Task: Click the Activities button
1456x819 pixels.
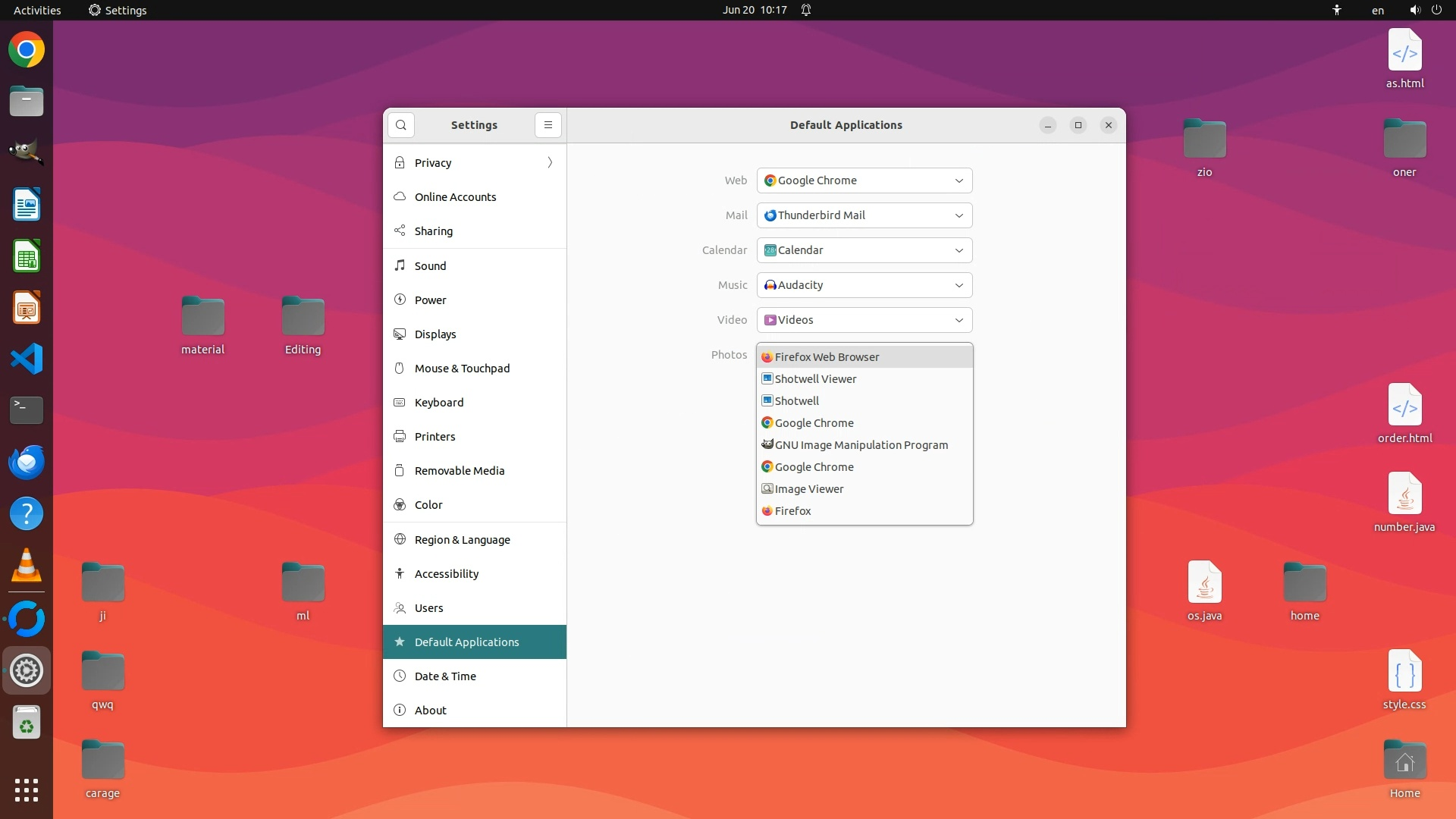Action: (x=37, y=10)
